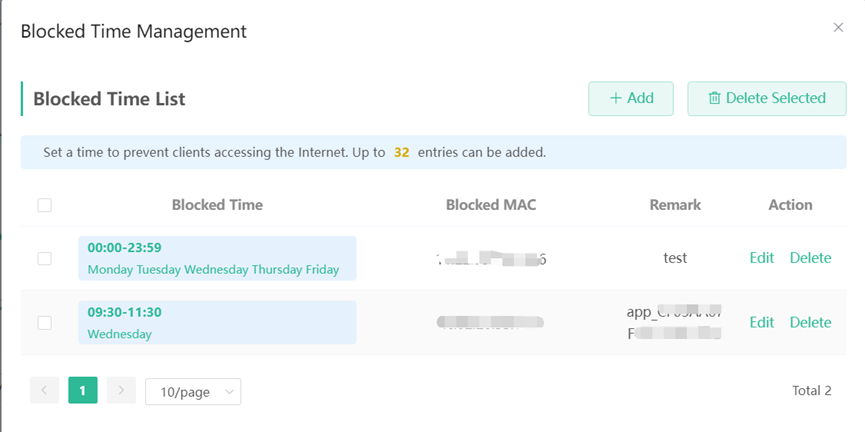Click the test remark cell
The height and width of the screenshot is (432, 865).
point(675,258)
